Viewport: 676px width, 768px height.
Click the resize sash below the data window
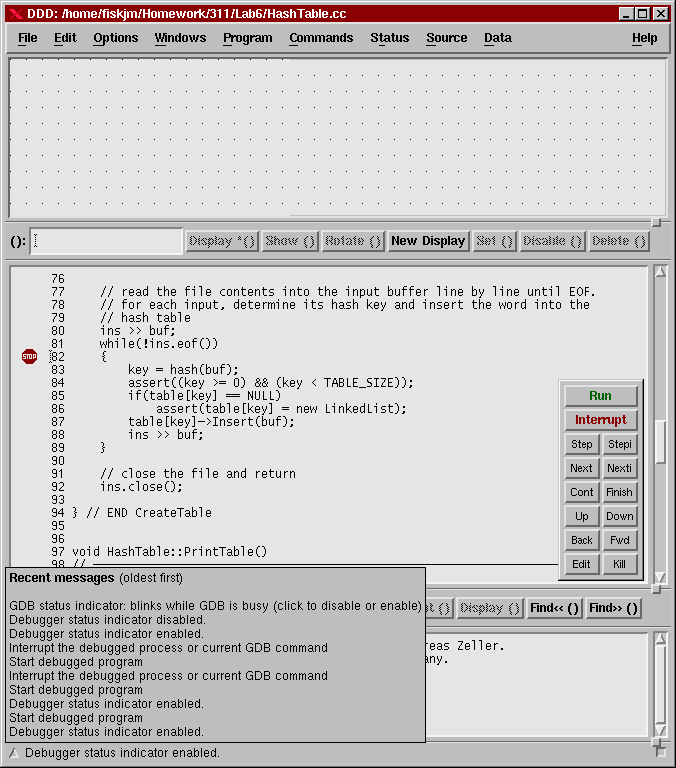[x=656, y=221]
